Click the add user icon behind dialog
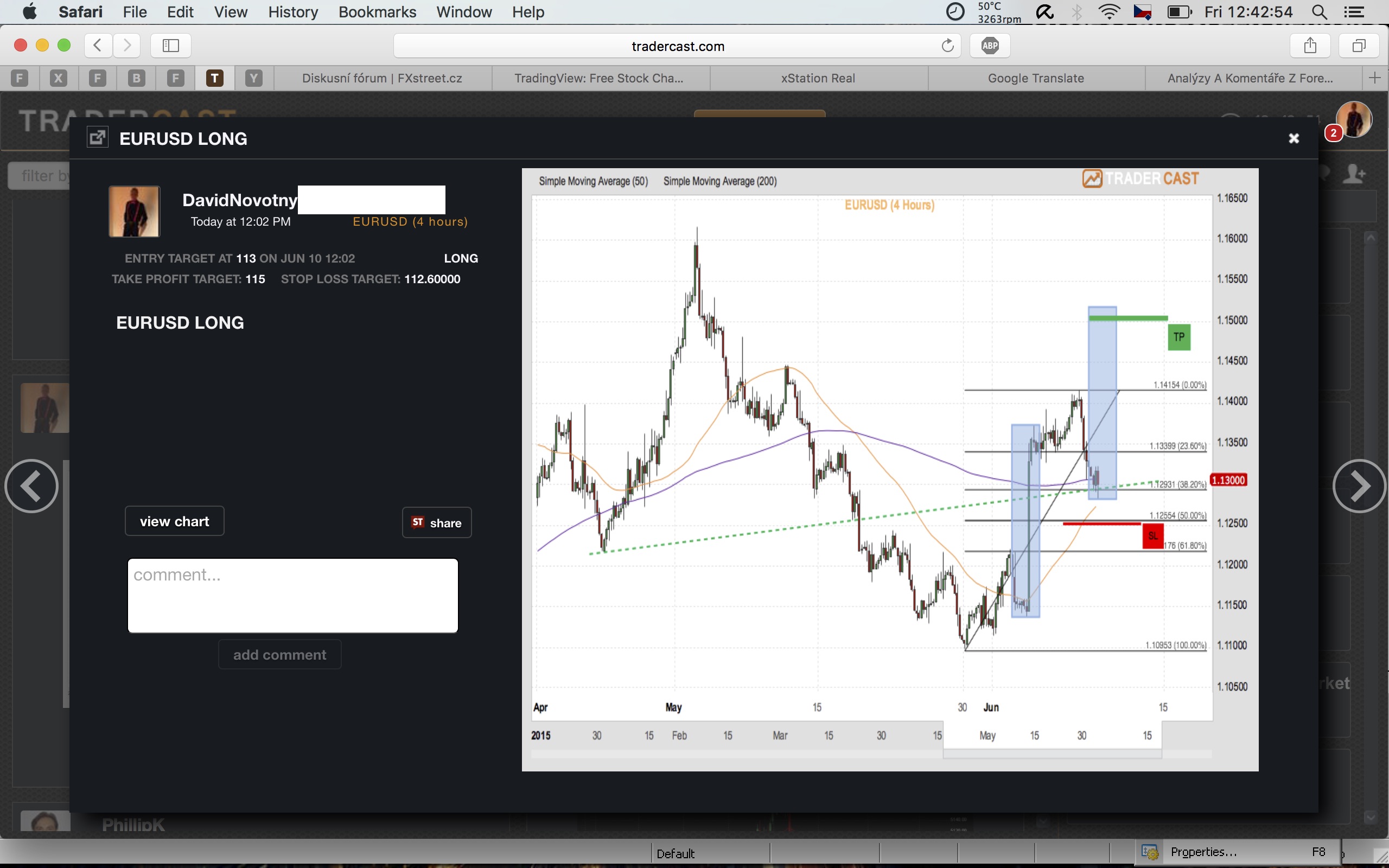The image size is (1389, 868). point(1355,174)
